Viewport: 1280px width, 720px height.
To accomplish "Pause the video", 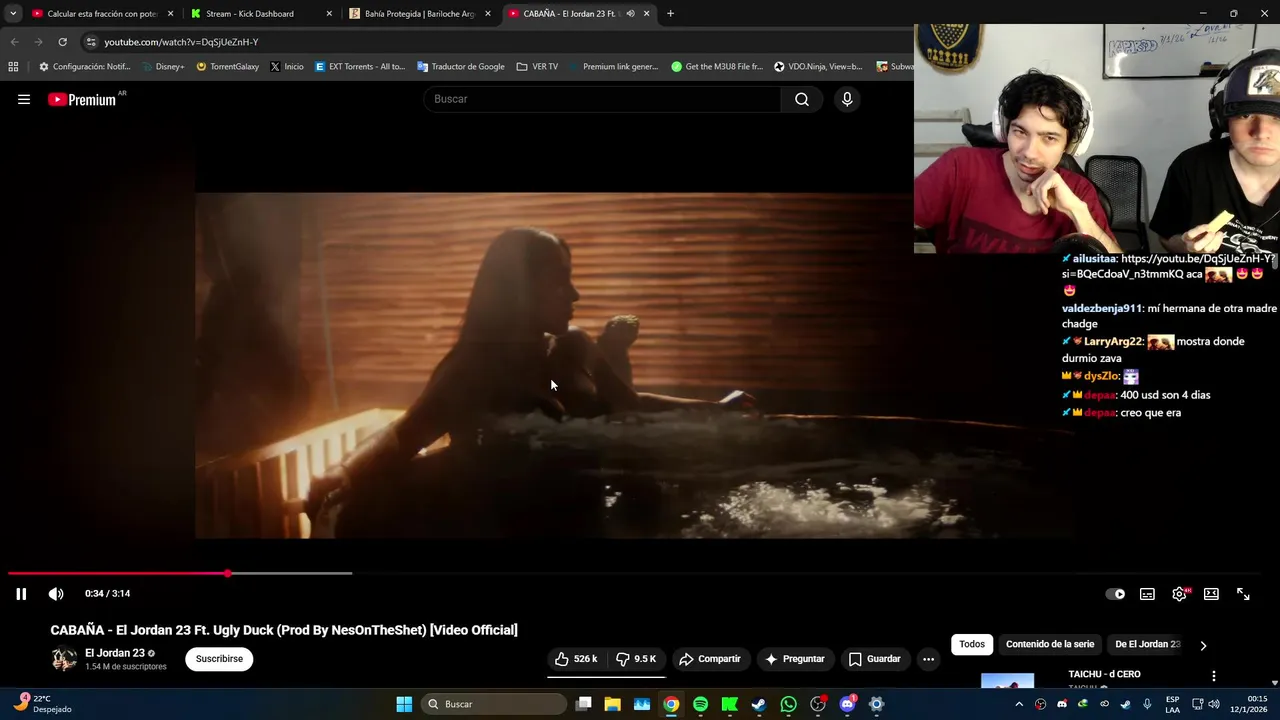I will pyautogui.click(x=21, y=594).
